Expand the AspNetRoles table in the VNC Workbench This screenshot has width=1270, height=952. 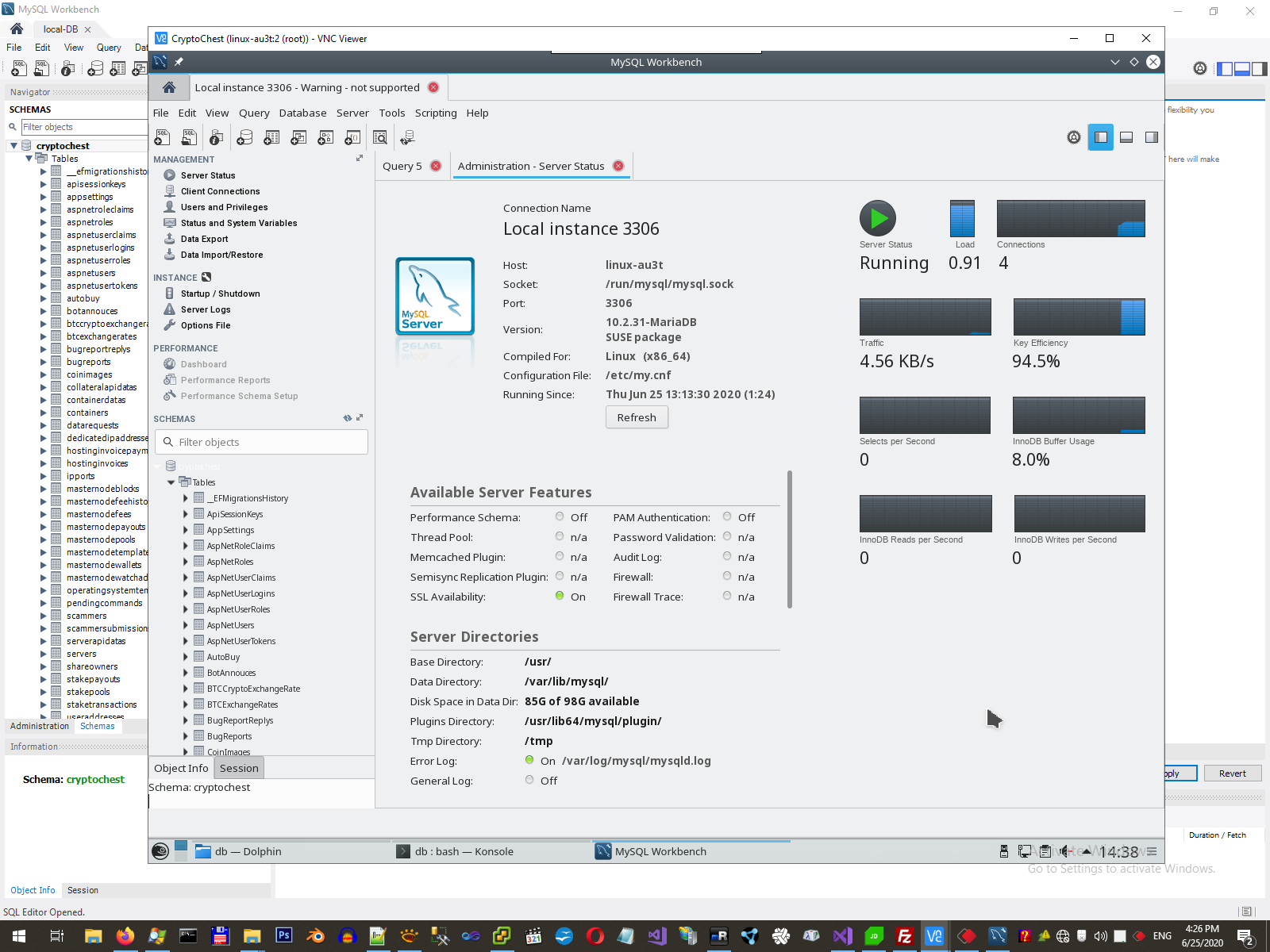pyautogui.click(x=186, y=562)
